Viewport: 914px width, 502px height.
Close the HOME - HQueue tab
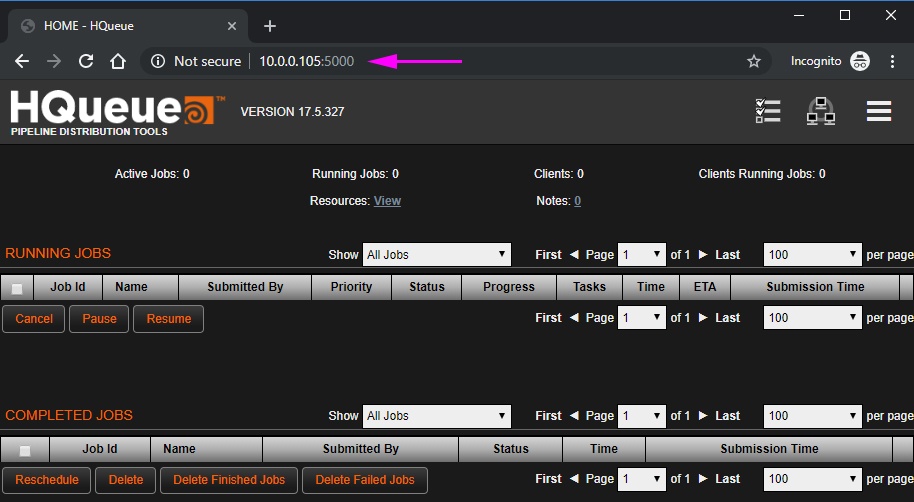click(x=232, y=26)
